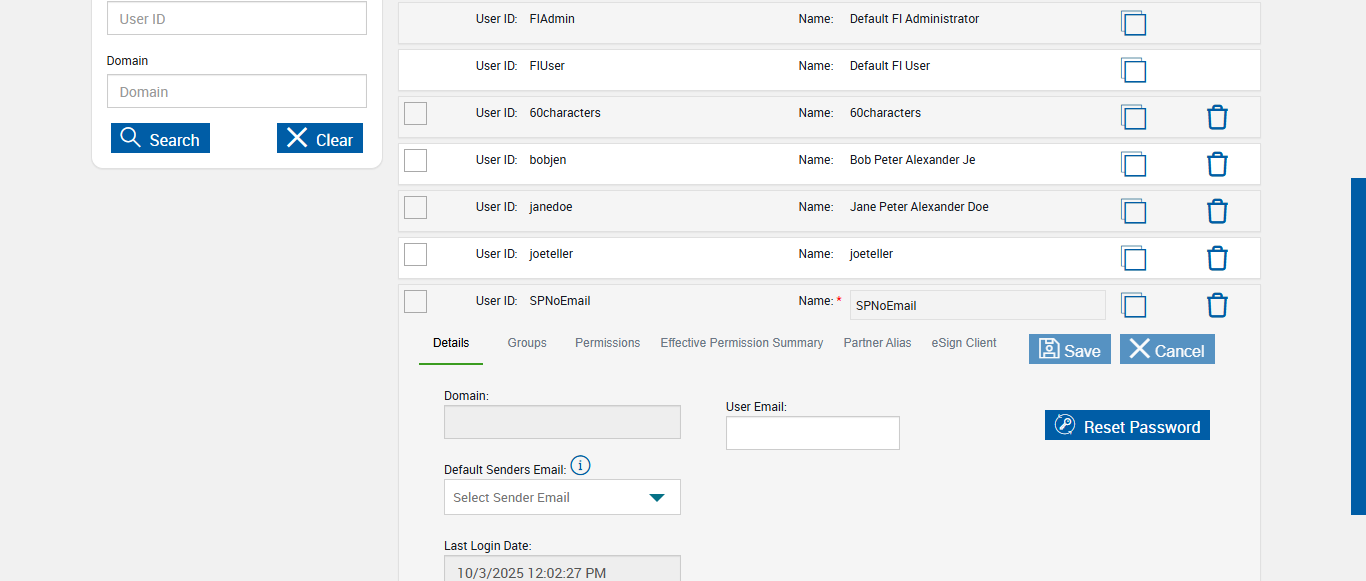1366x581 pixels.
Task: Click the copy icon for FIAdmin user
Action: (1133, 23)
